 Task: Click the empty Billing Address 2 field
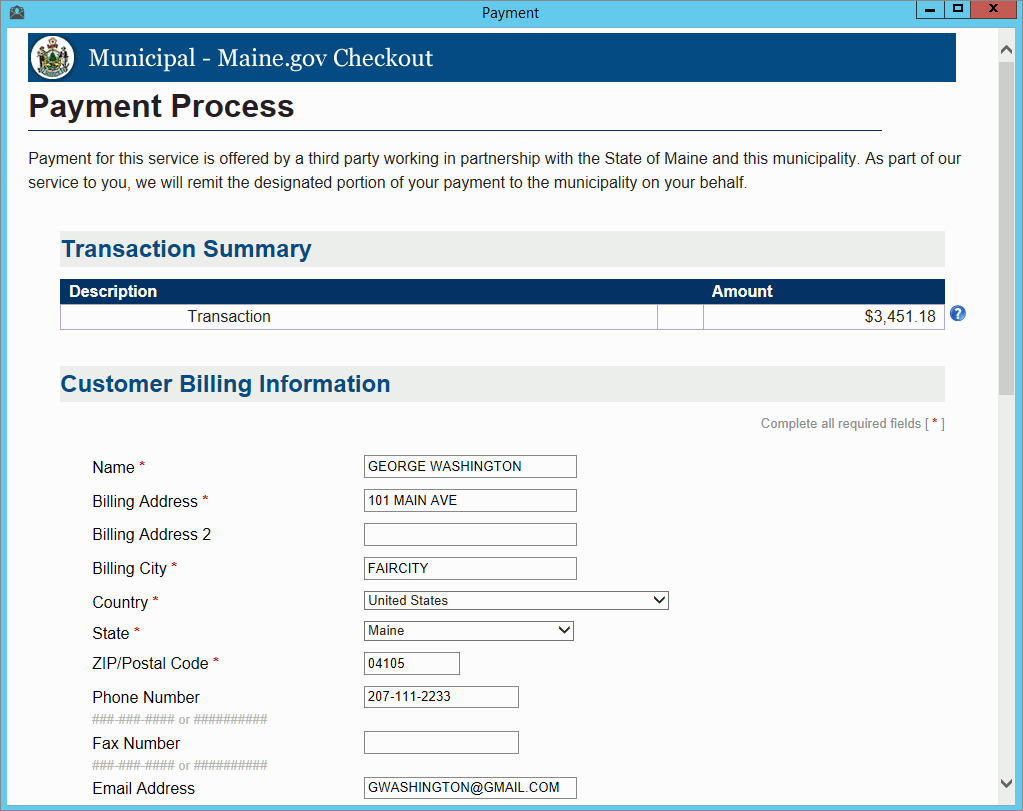(470, 534)
